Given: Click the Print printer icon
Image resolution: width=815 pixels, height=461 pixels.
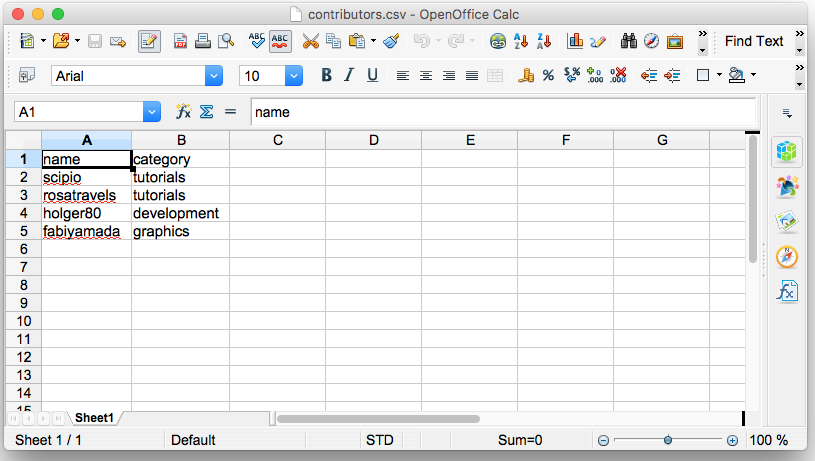Looking at the screenshot, I should (x=203, y=41).
